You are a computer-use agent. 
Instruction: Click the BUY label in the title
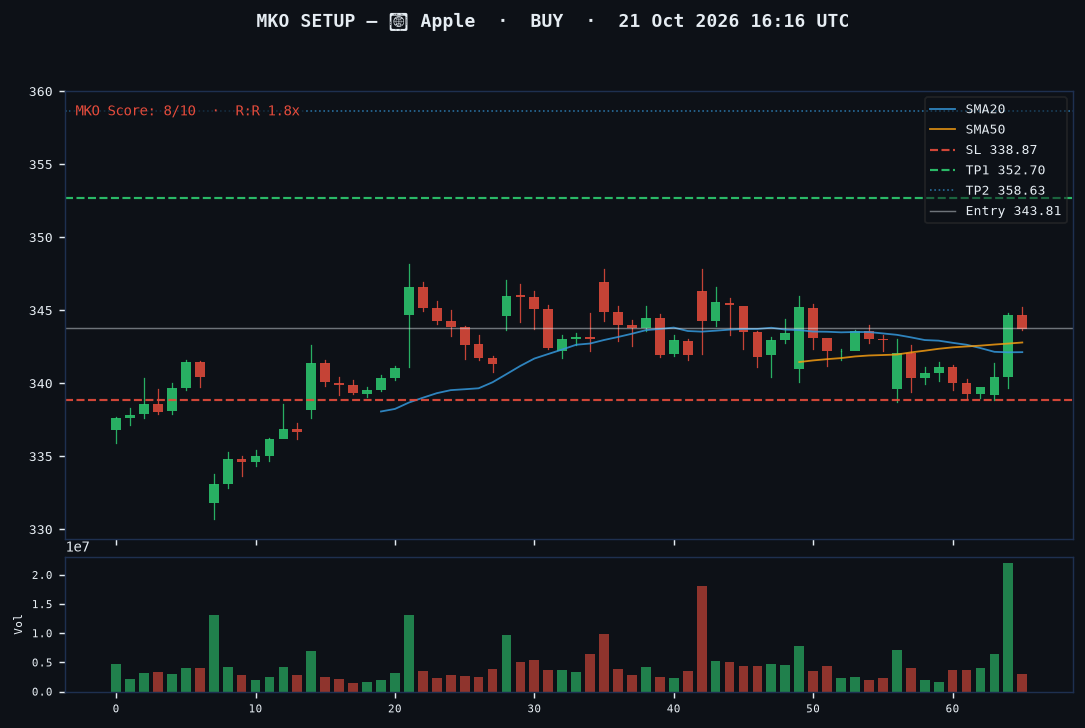click(x=547, y=21)
